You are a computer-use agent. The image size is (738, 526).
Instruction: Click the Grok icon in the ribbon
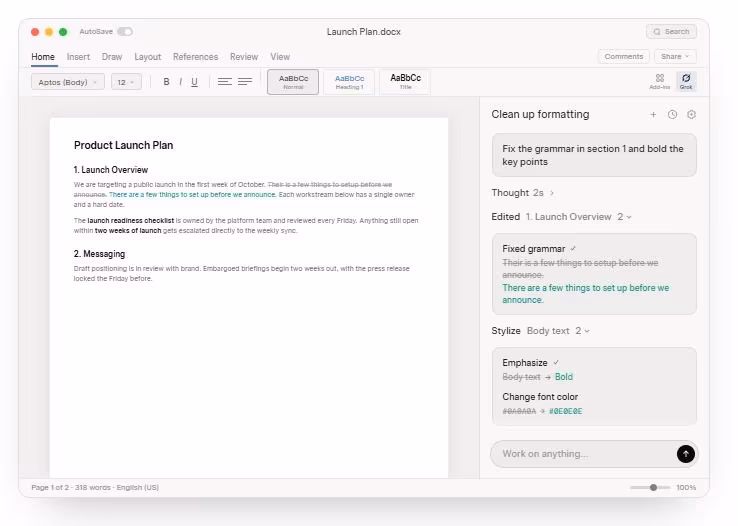pyautogui.click(x=686, y=81)
